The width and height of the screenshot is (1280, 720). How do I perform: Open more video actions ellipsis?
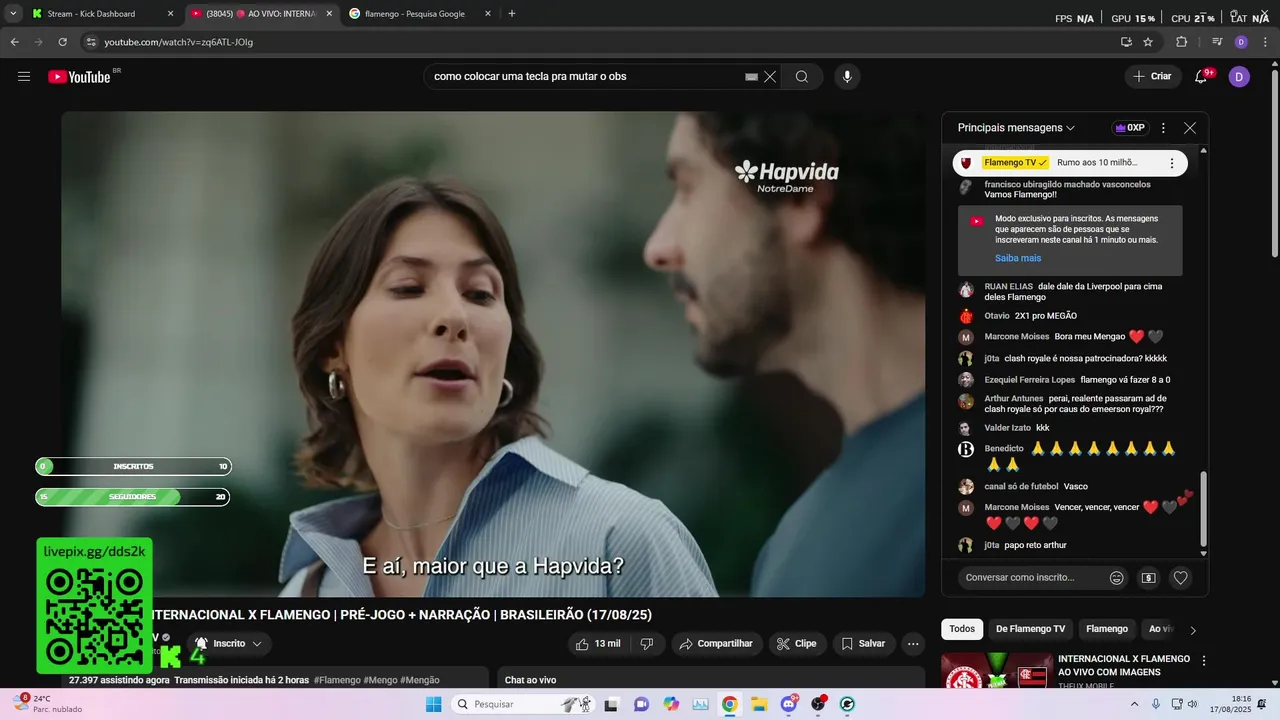pos(913,644)
